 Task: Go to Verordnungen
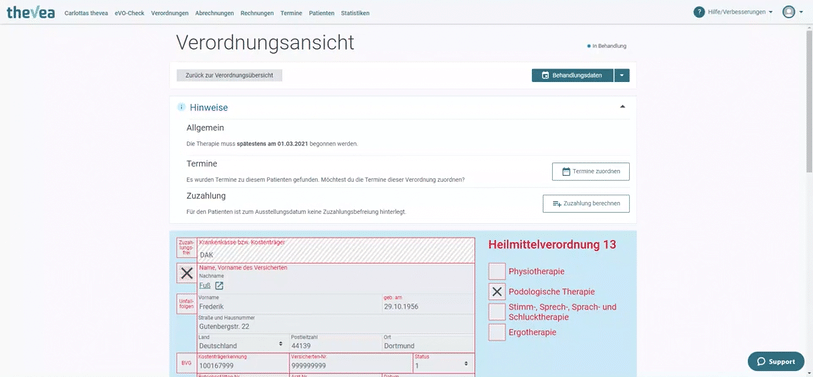point(170,13)
